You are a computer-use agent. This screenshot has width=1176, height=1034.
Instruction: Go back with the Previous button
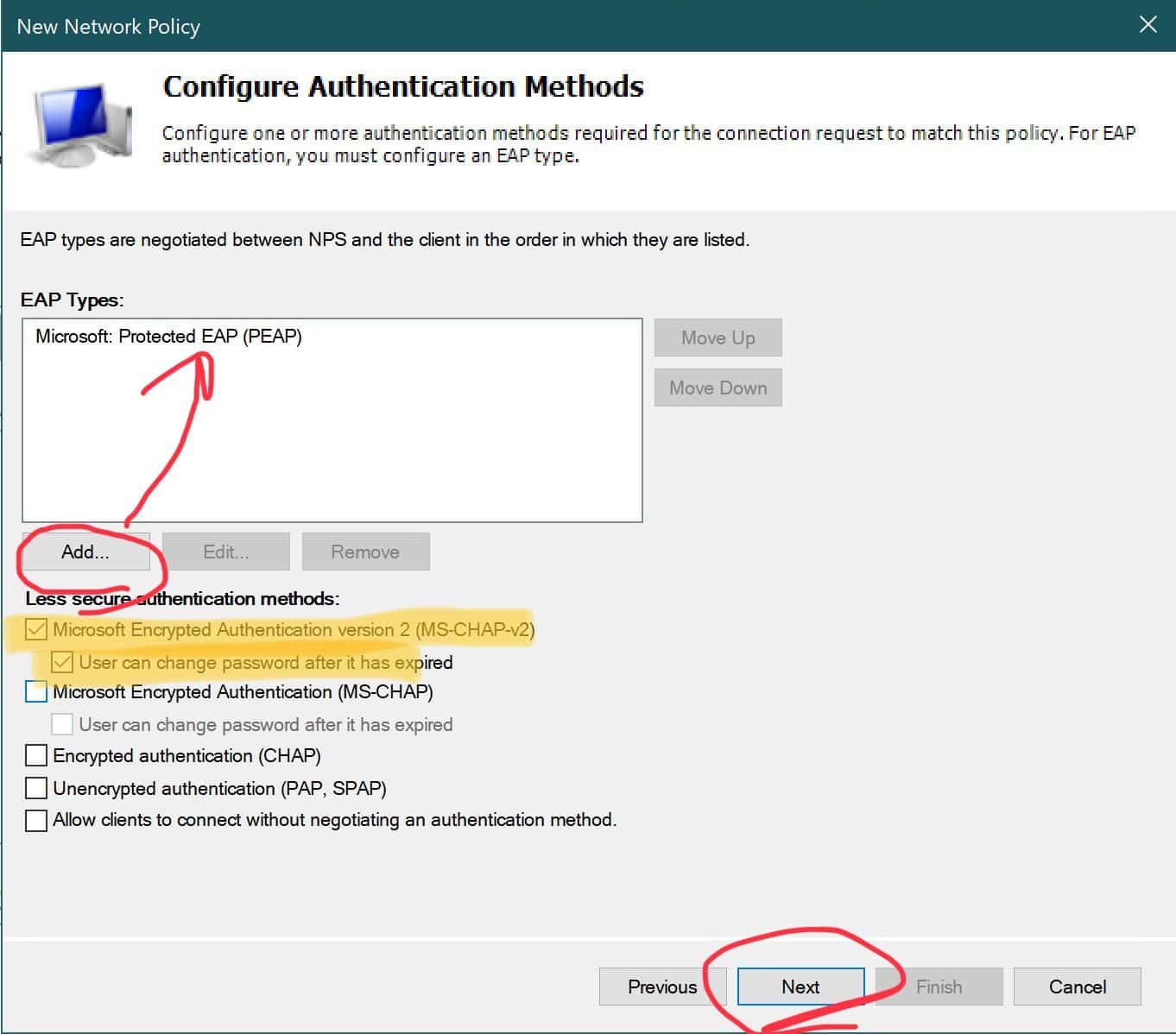pyautogui.click(x=662, y=987)
